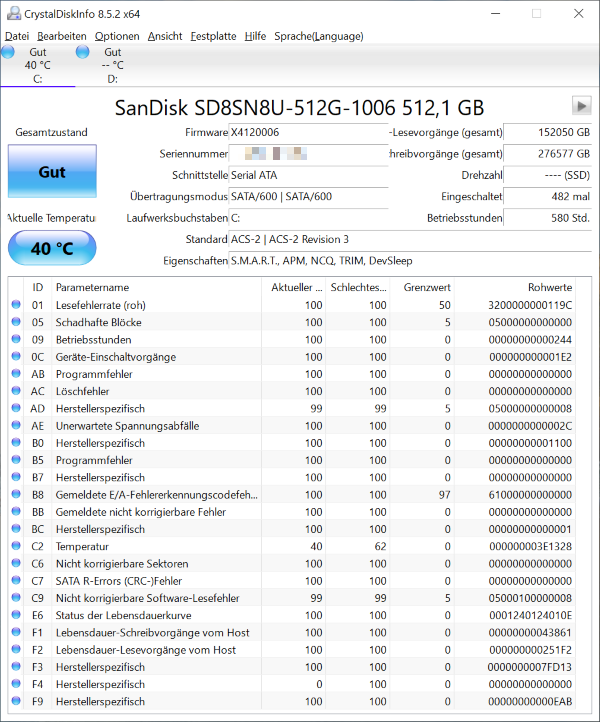Select Nicht korrigierbare Software-Lesefehler row

292,598
